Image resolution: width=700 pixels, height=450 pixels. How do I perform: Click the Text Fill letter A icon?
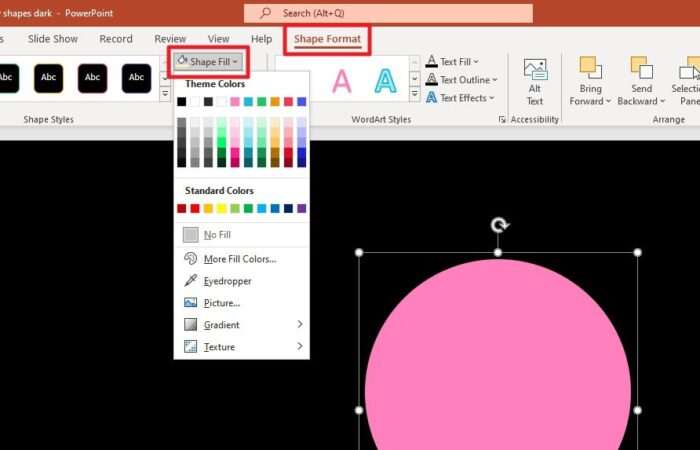(431, 61)
